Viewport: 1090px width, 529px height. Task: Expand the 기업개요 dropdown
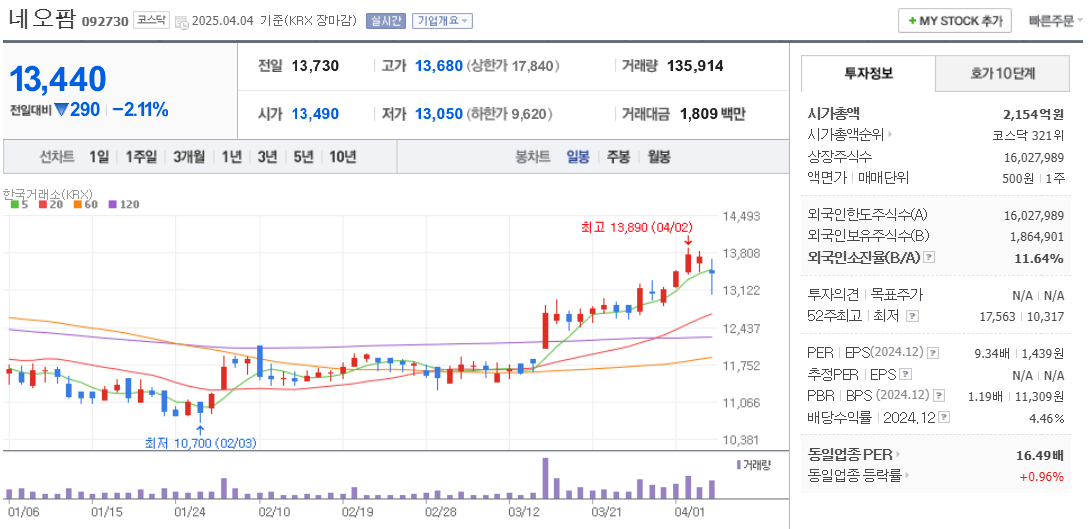click(x=442, y=21)
